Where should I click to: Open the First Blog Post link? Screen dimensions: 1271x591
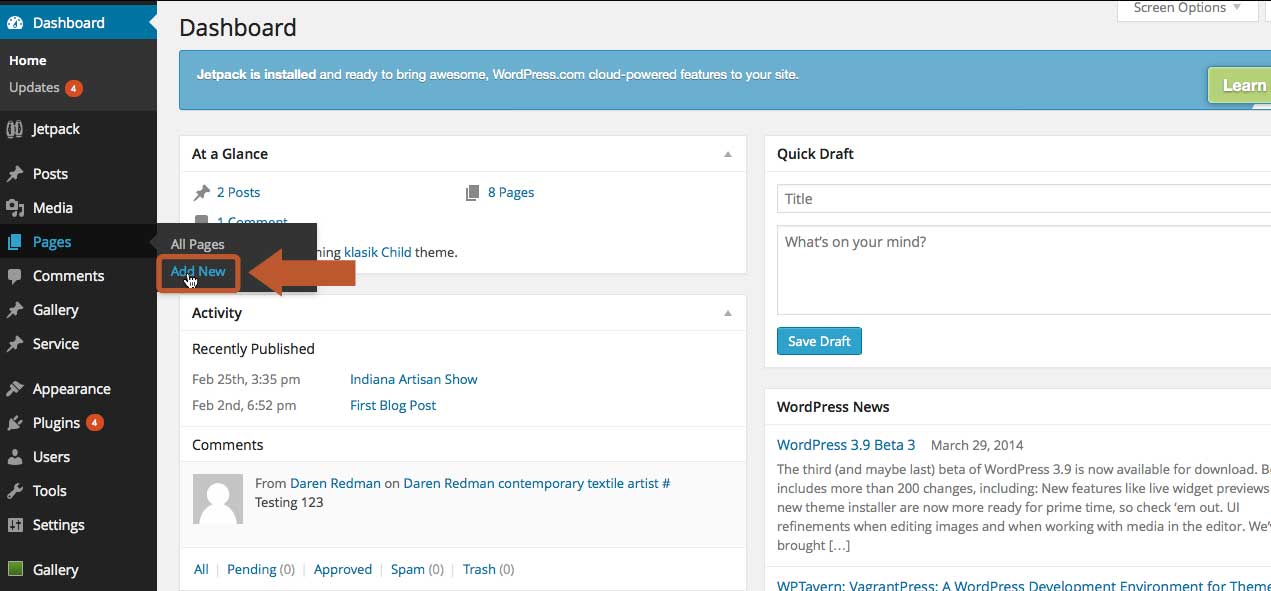393,406
